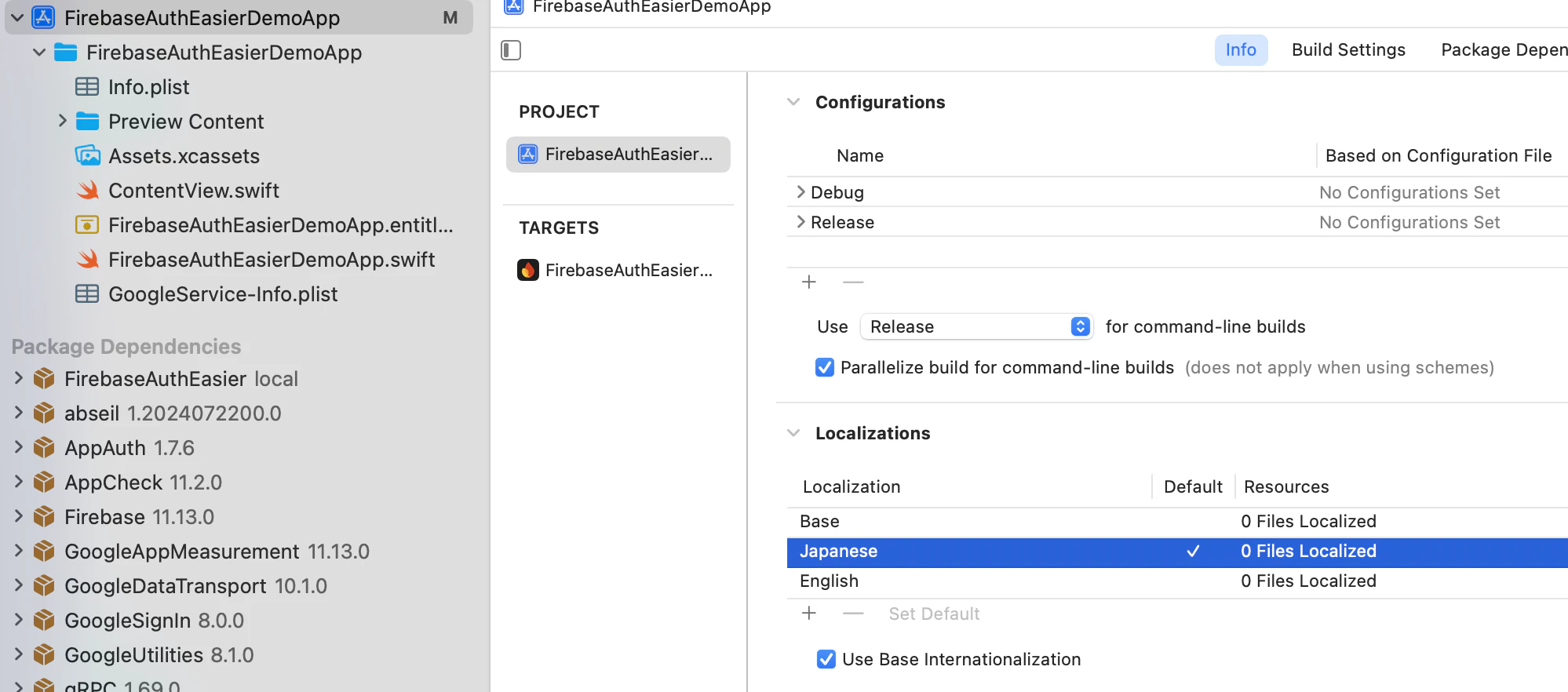Add a localization with the plus icon
Screen dimensions: 1568x692
pyautogui.click(x=809, y=613)
